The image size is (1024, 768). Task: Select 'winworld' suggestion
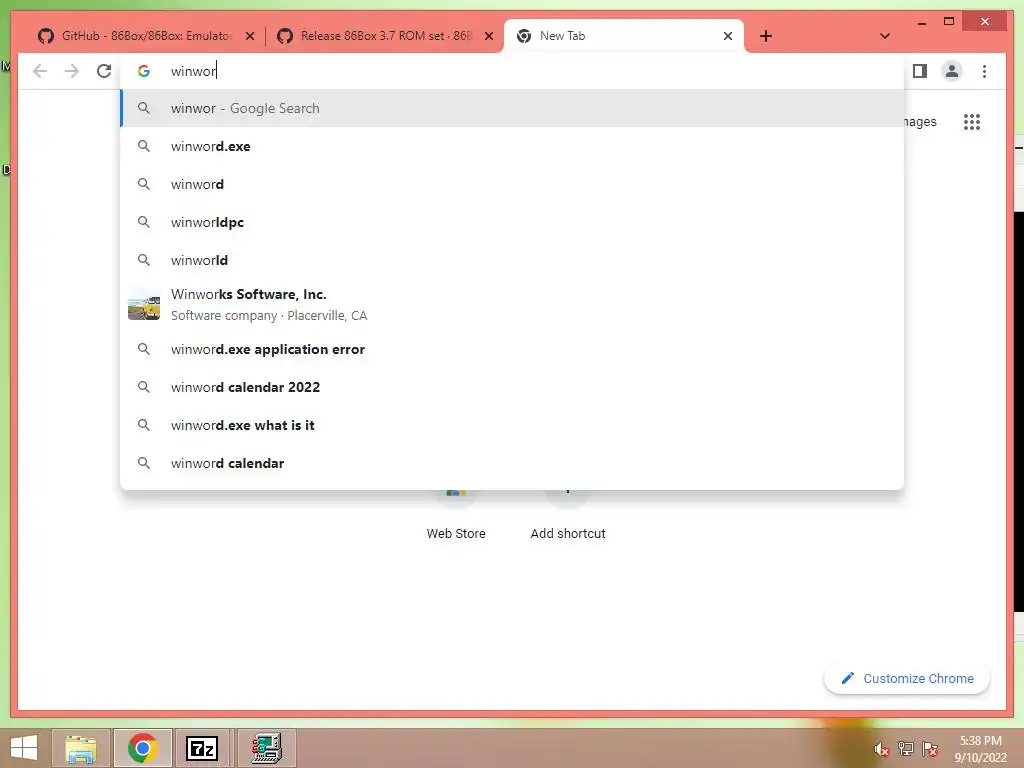512,260
